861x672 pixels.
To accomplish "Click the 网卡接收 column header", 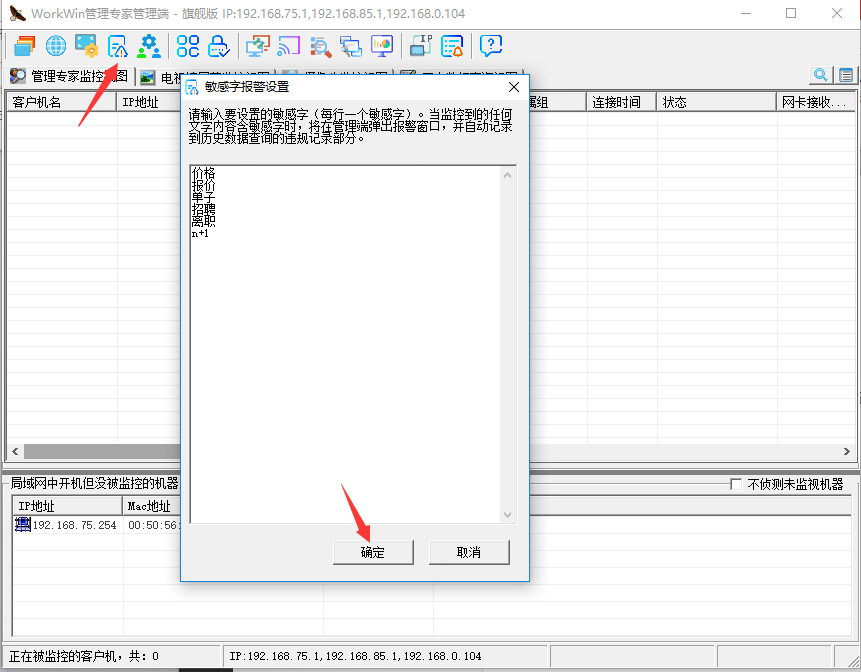I will click(x=815, y=102).
